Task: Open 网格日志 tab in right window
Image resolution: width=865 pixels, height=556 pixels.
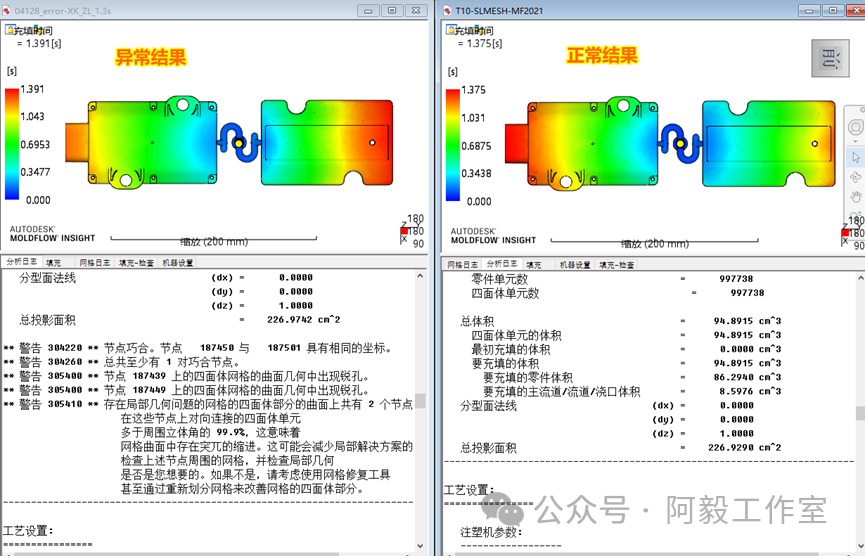Action: [462, 265]
